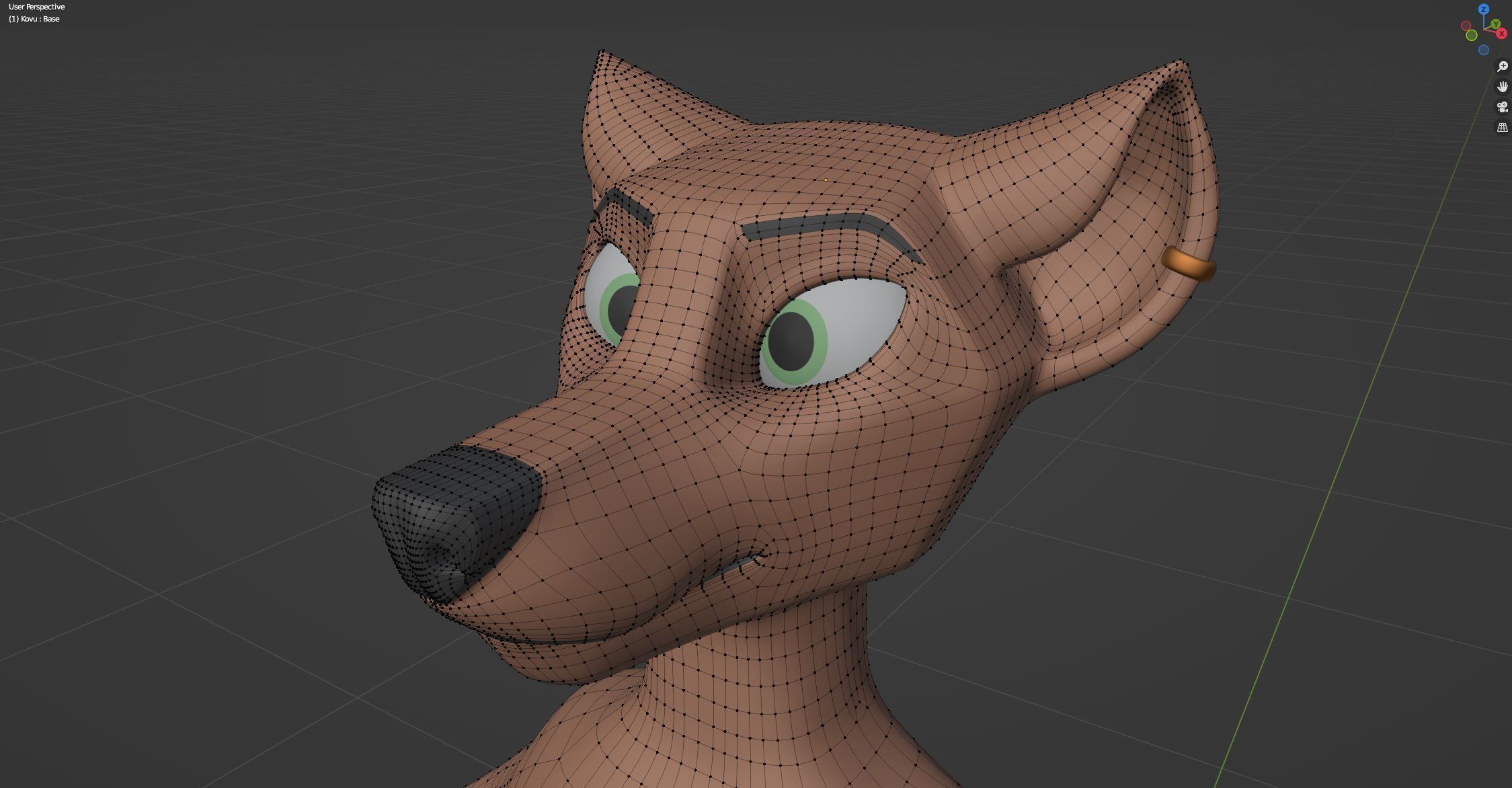This screenshot has width=1512, height=788.
Task: Click the green Y axis gizmo handle
Action: coord(1496,24)
